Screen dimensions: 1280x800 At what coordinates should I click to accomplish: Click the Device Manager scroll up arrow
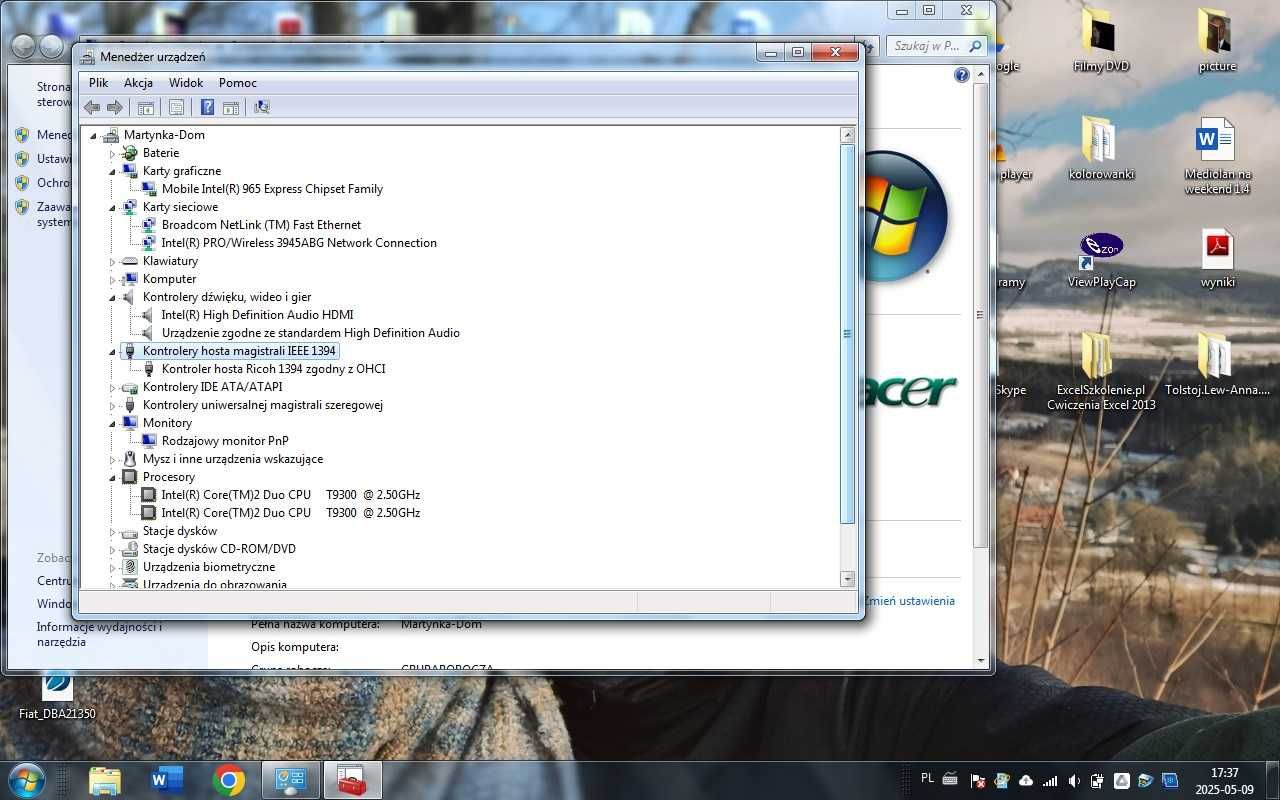[x=848, y=134]
